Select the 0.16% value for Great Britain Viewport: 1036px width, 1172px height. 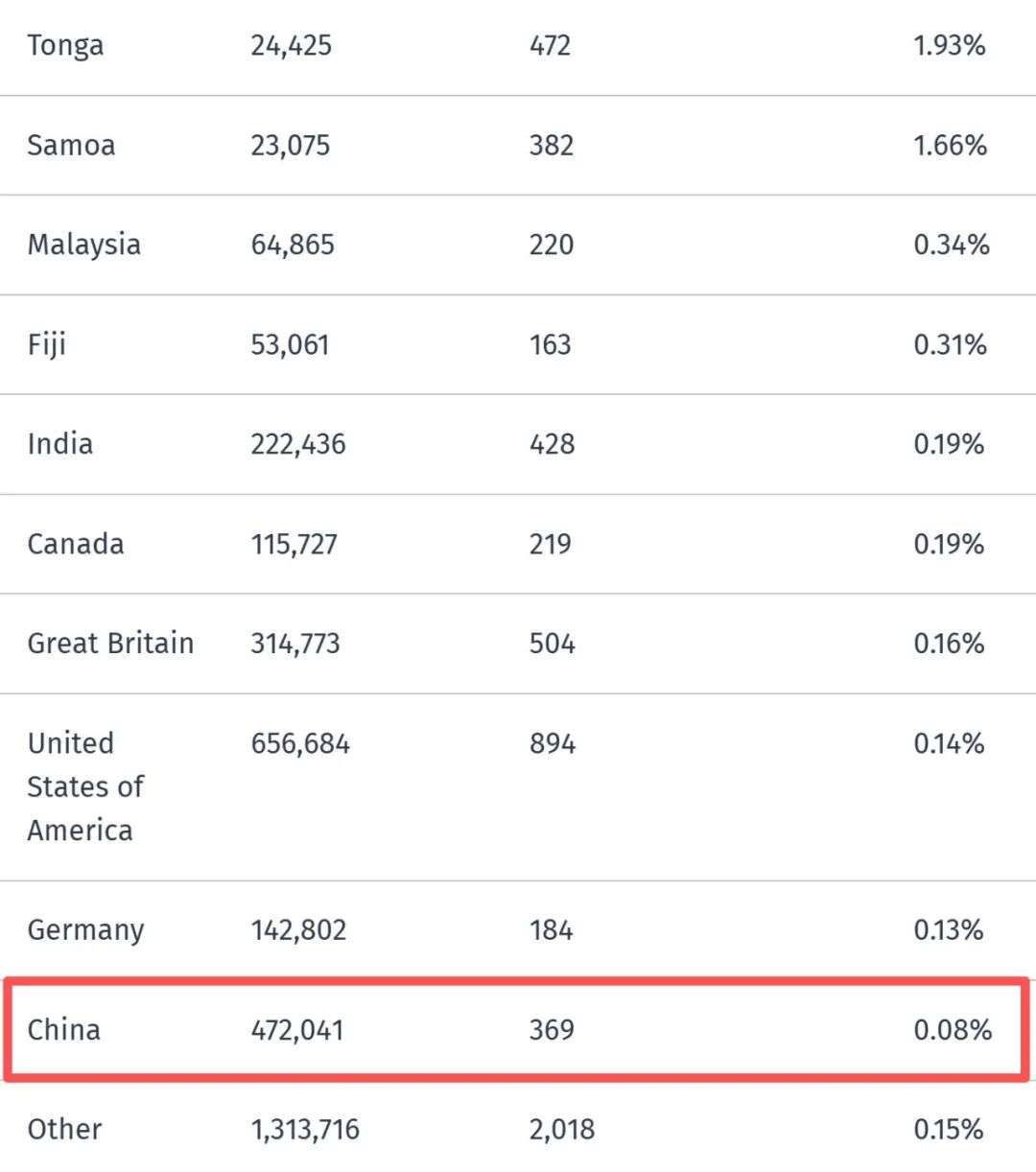(x=949, y=644)
